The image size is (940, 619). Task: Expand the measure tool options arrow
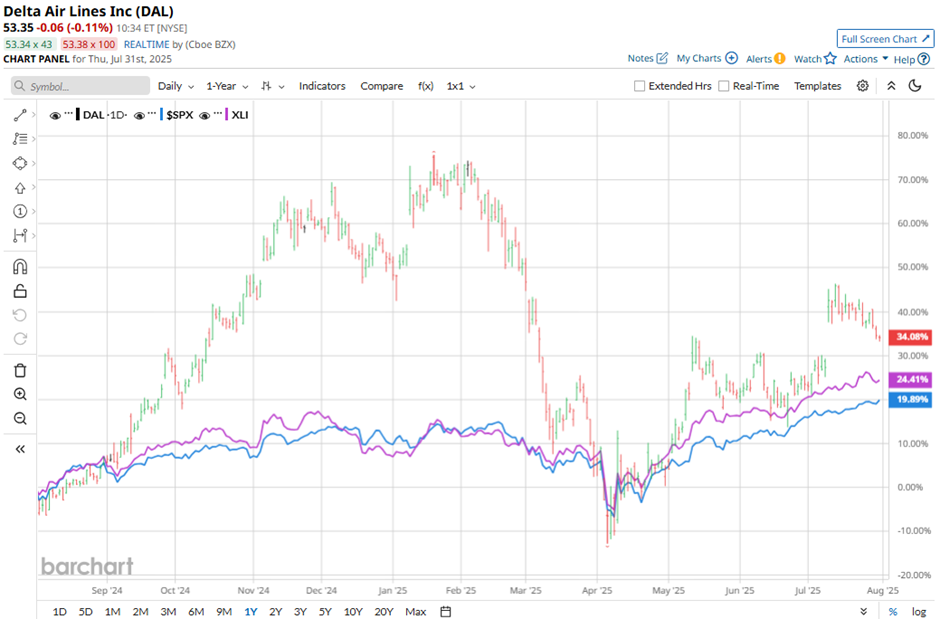point(34,235)
